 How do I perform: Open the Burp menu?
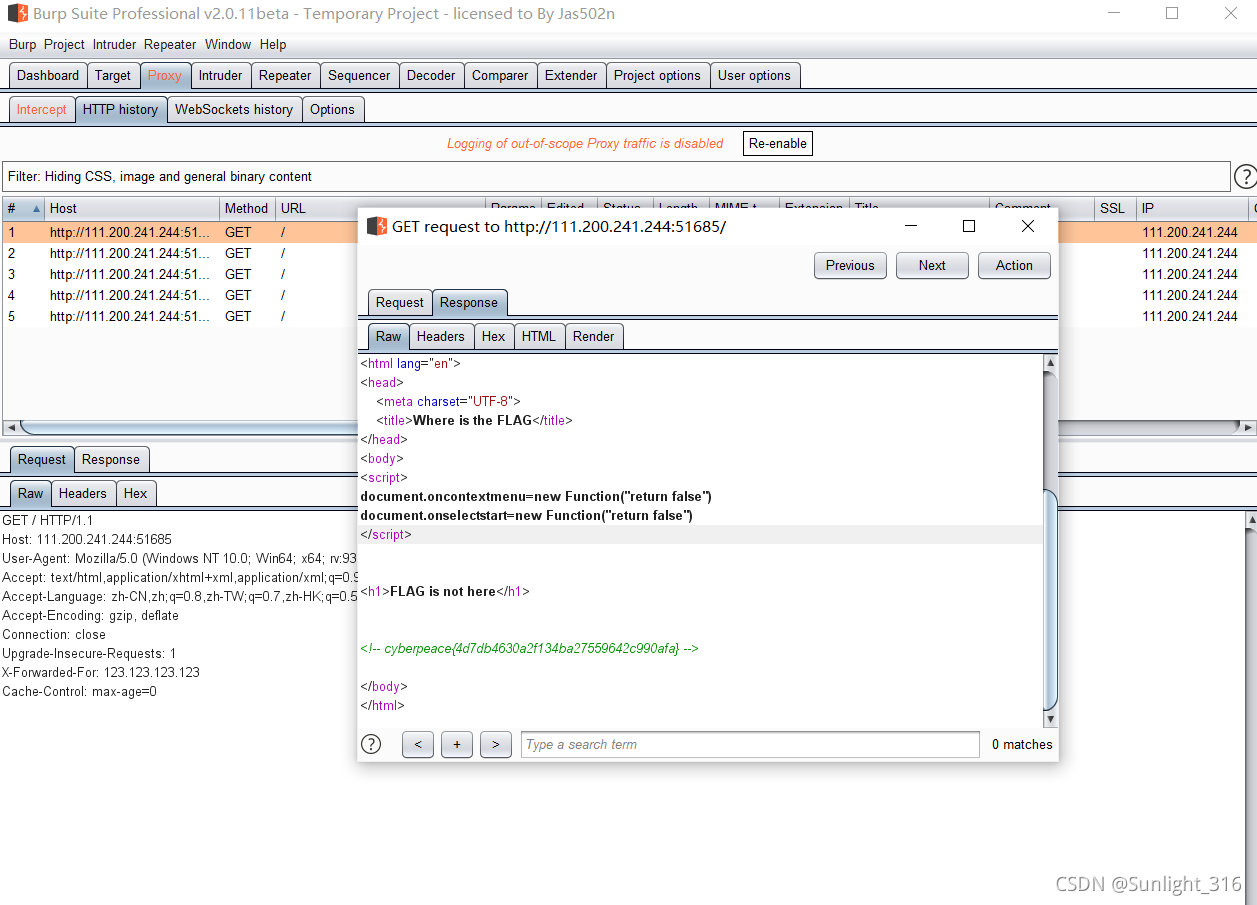[22, 45]
